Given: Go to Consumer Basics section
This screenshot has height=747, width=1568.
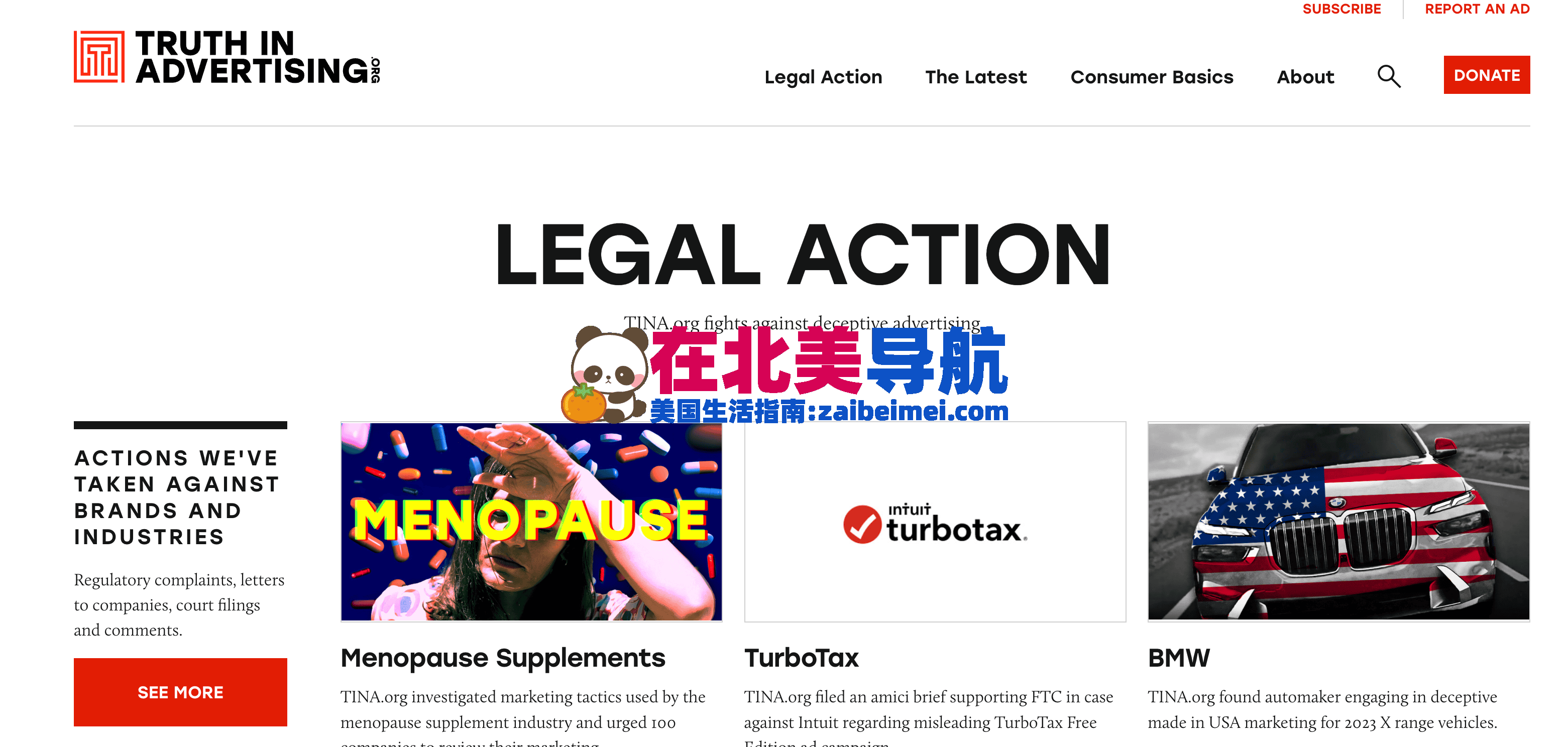Looking at the screenshot, I should coord(1152,77).
